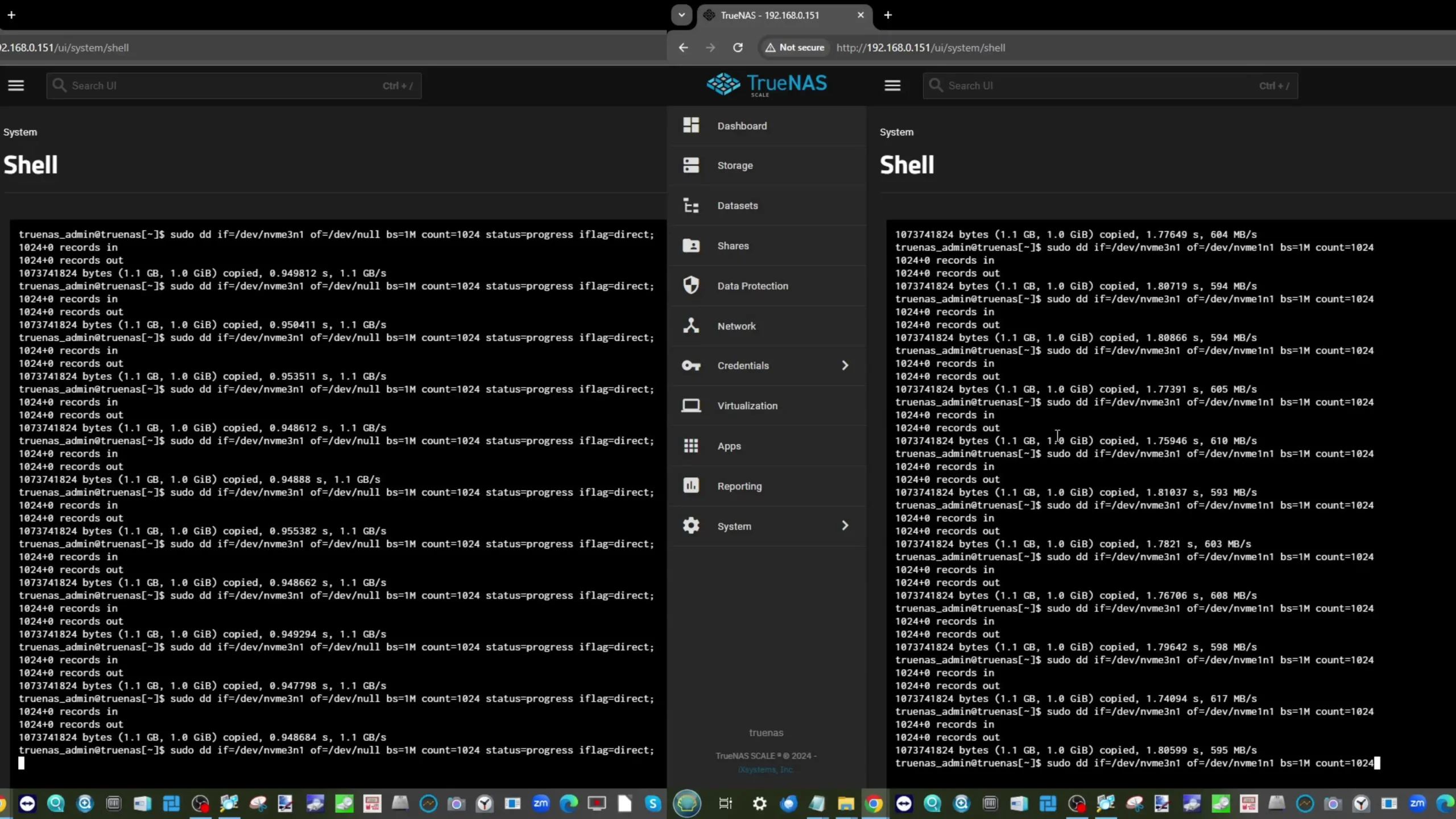
Task: Open Shares via its folder icon
Action: (691, 246)
